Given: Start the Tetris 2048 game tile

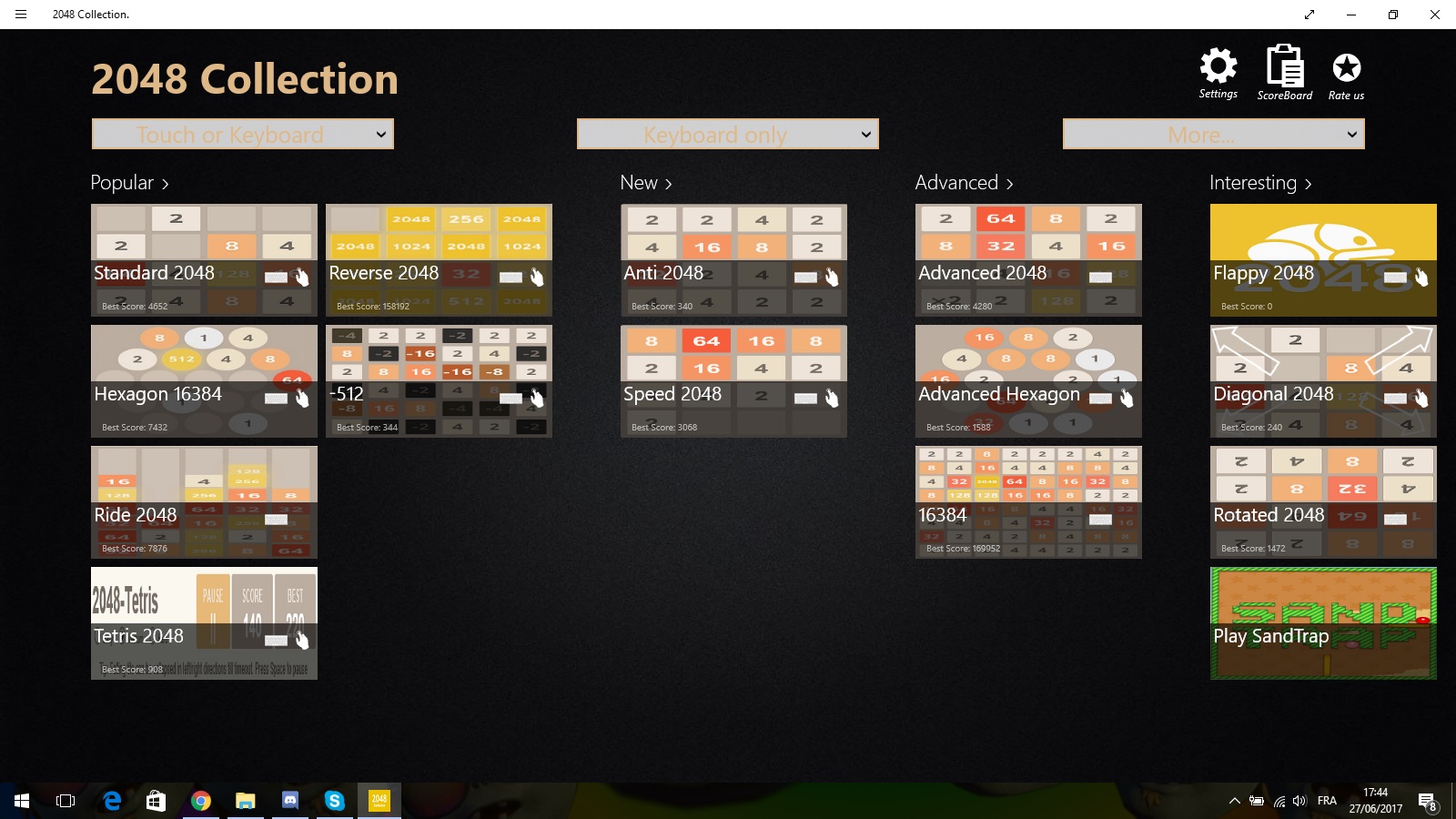Looking at the screenshot, I should 204,622.
